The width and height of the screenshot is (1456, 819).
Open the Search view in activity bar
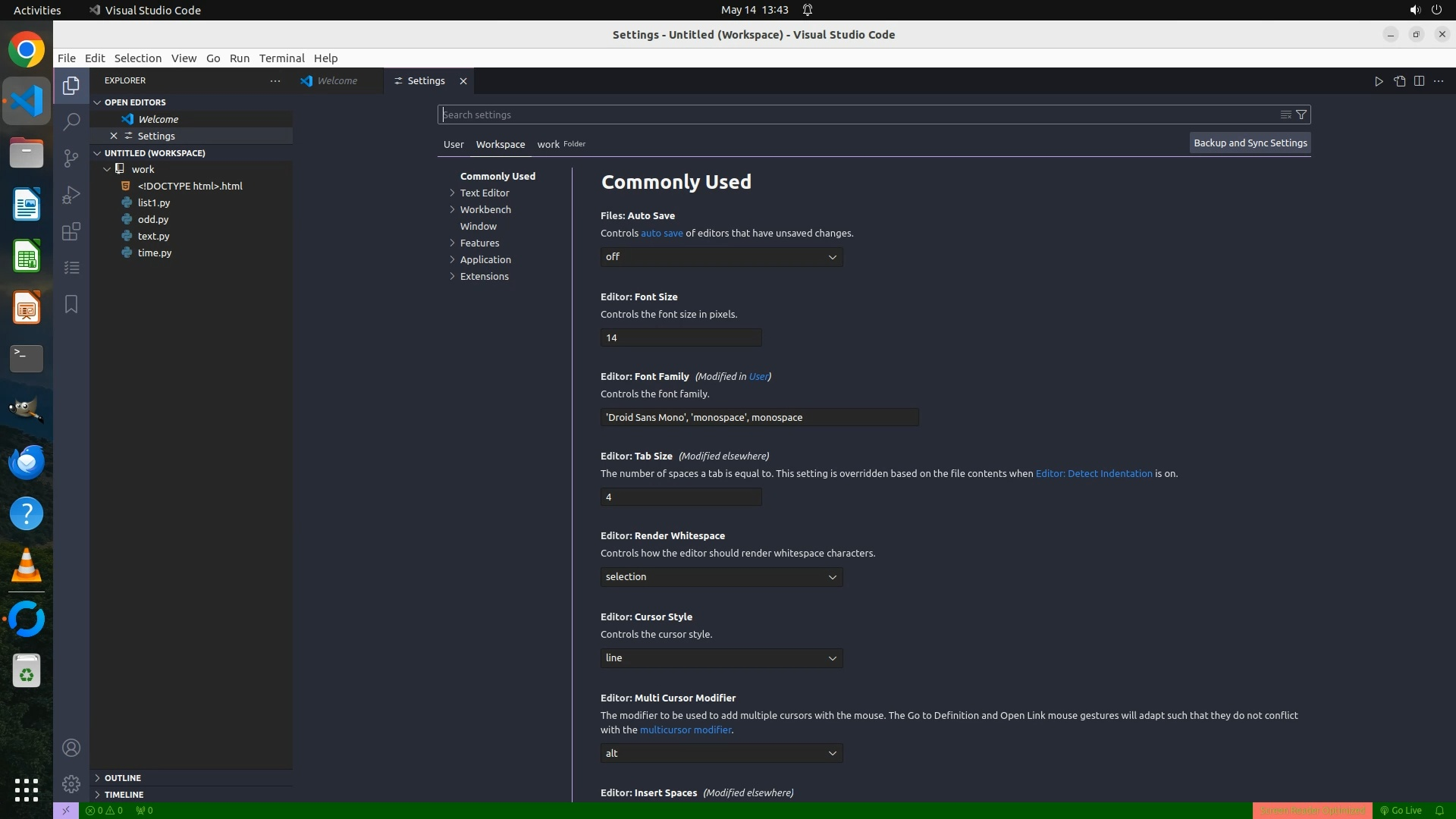click(71, 121)
